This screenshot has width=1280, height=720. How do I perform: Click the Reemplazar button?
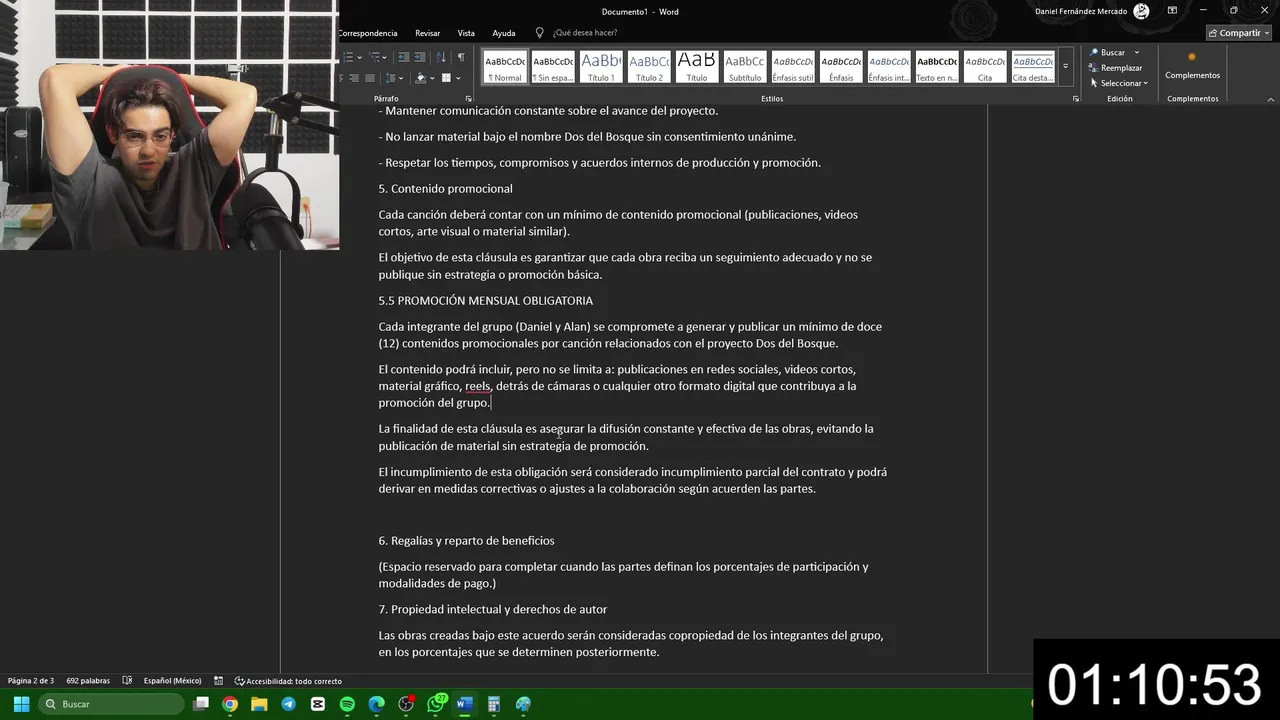pyautogui.click(x=1116, y=68)
